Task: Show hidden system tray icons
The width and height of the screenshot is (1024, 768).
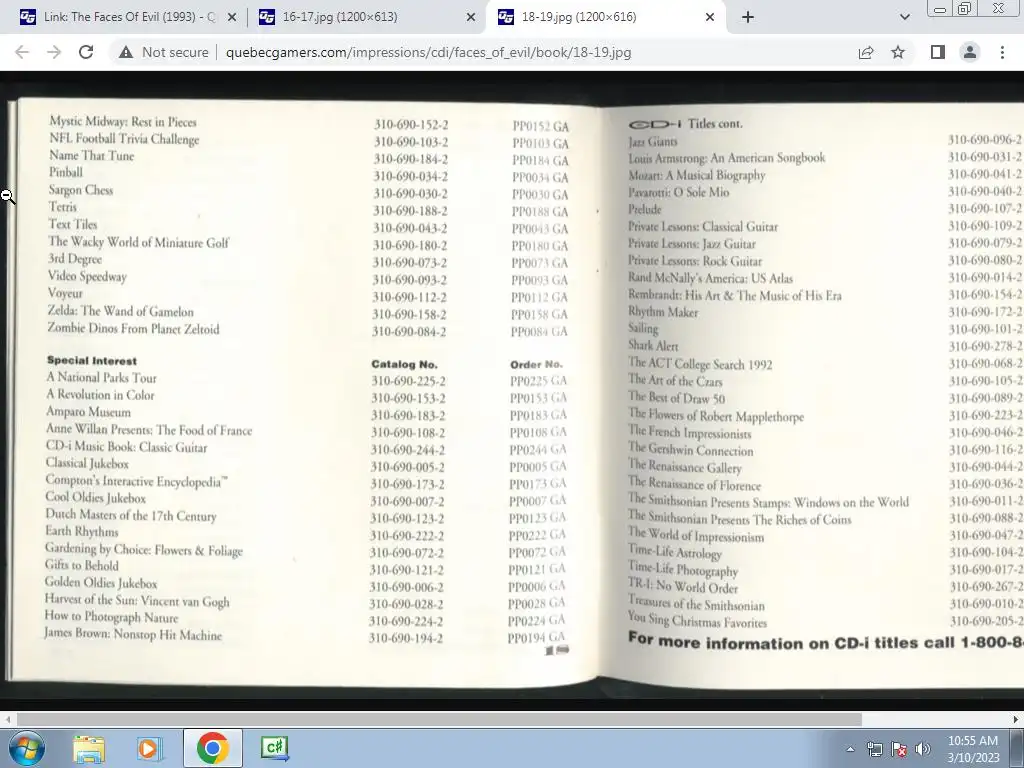Action: point(850,749)
